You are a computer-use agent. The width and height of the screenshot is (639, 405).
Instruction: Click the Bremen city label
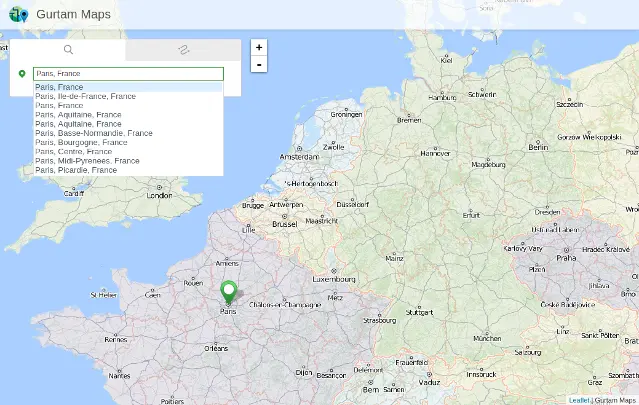[409, 120]
